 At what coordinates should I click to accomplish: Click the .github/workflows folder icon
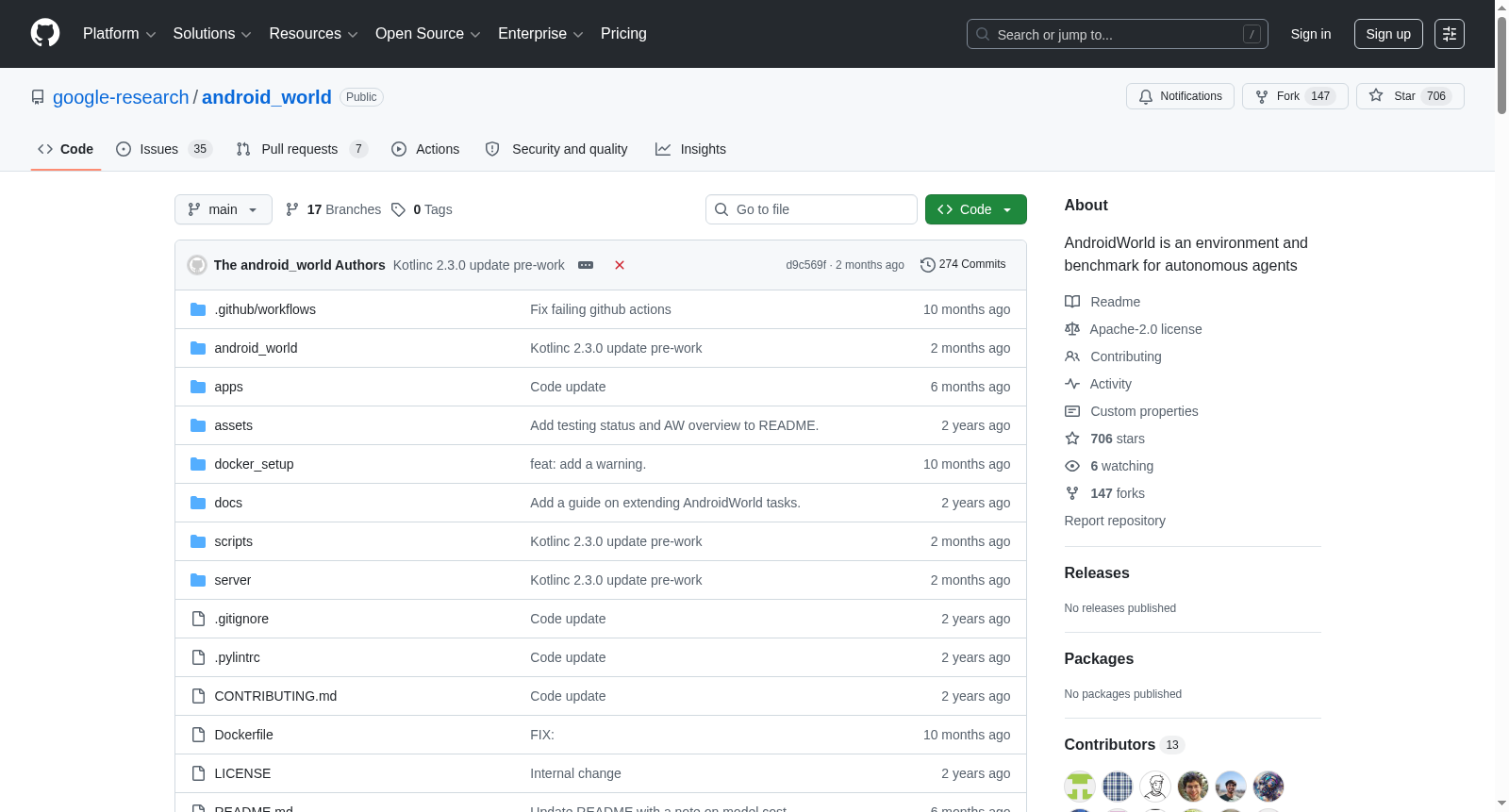(198, 309)
